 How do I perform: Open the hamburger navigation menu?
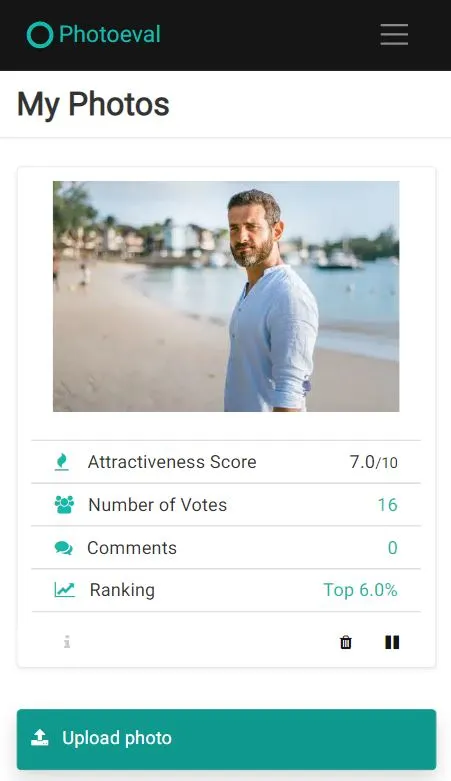pyautogui.click(x=394, y=34)
